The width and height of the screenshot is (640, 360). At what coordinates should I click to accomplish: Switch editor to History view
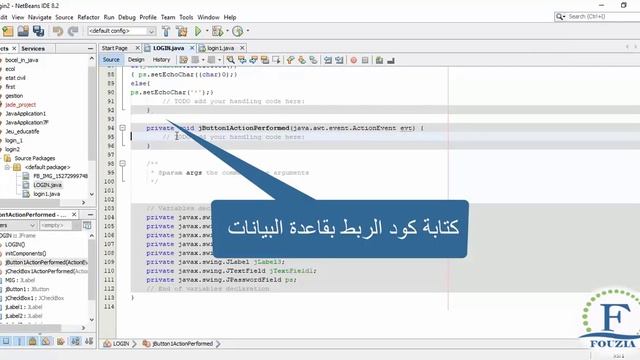161,60
